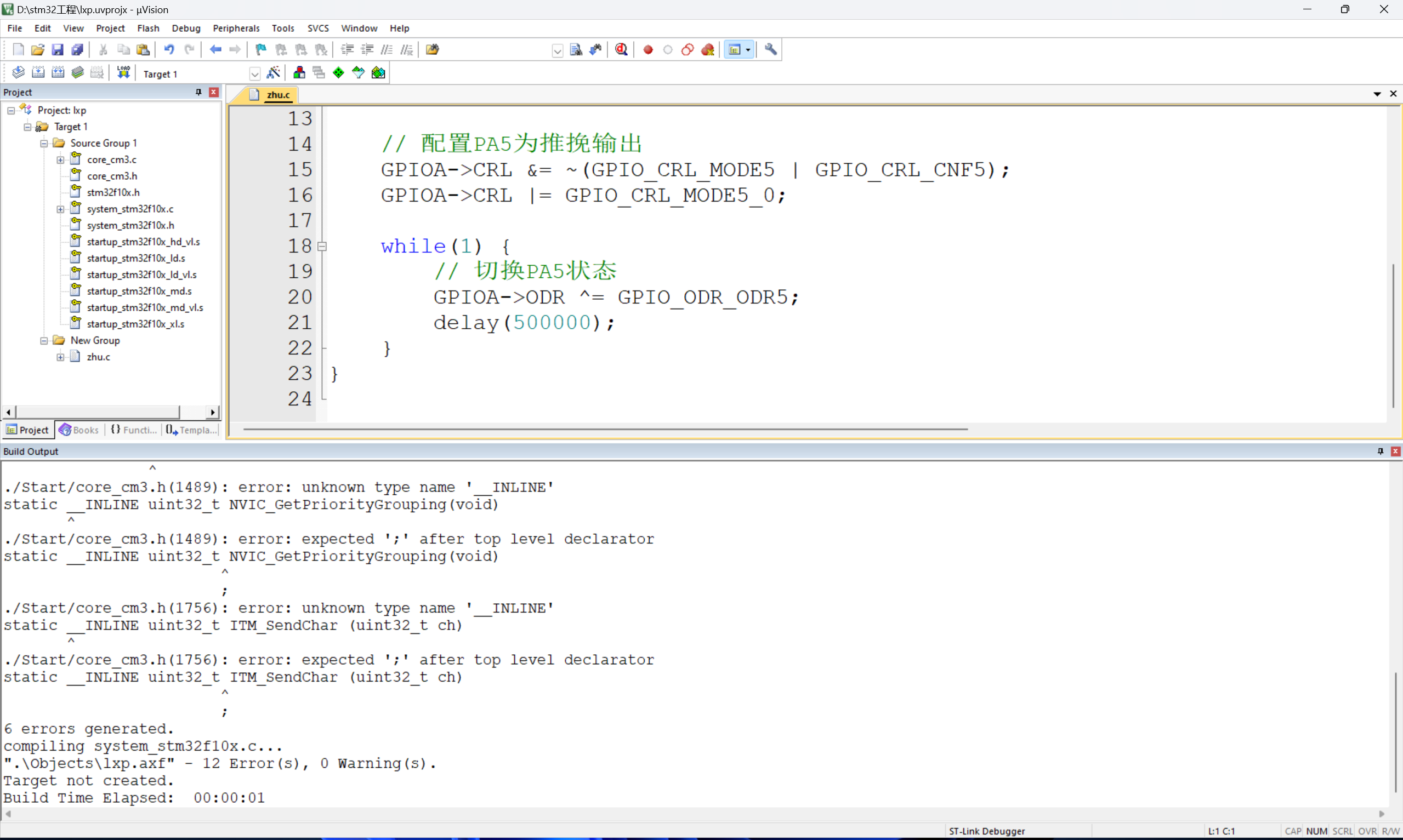Open Options for Target magic wand icon
The width and height of the screenshot is (1403, 840).
click(x=273, y=72)
